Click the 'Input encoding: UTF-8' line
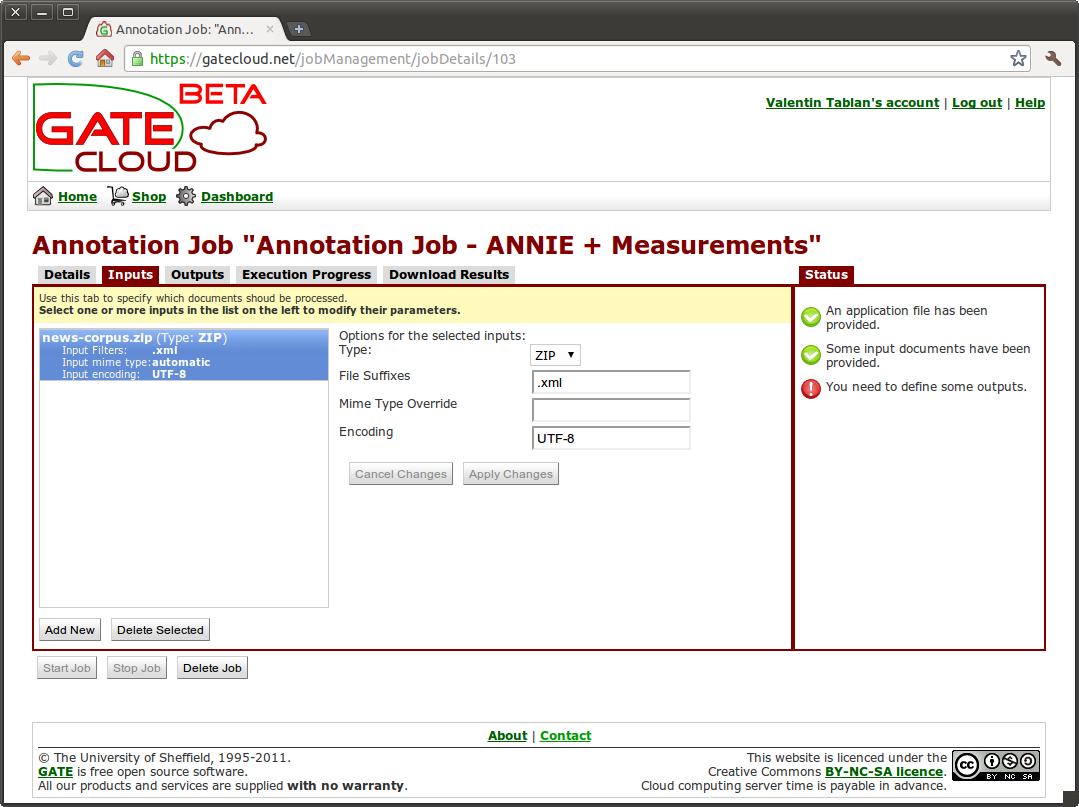 pos(124,374)
